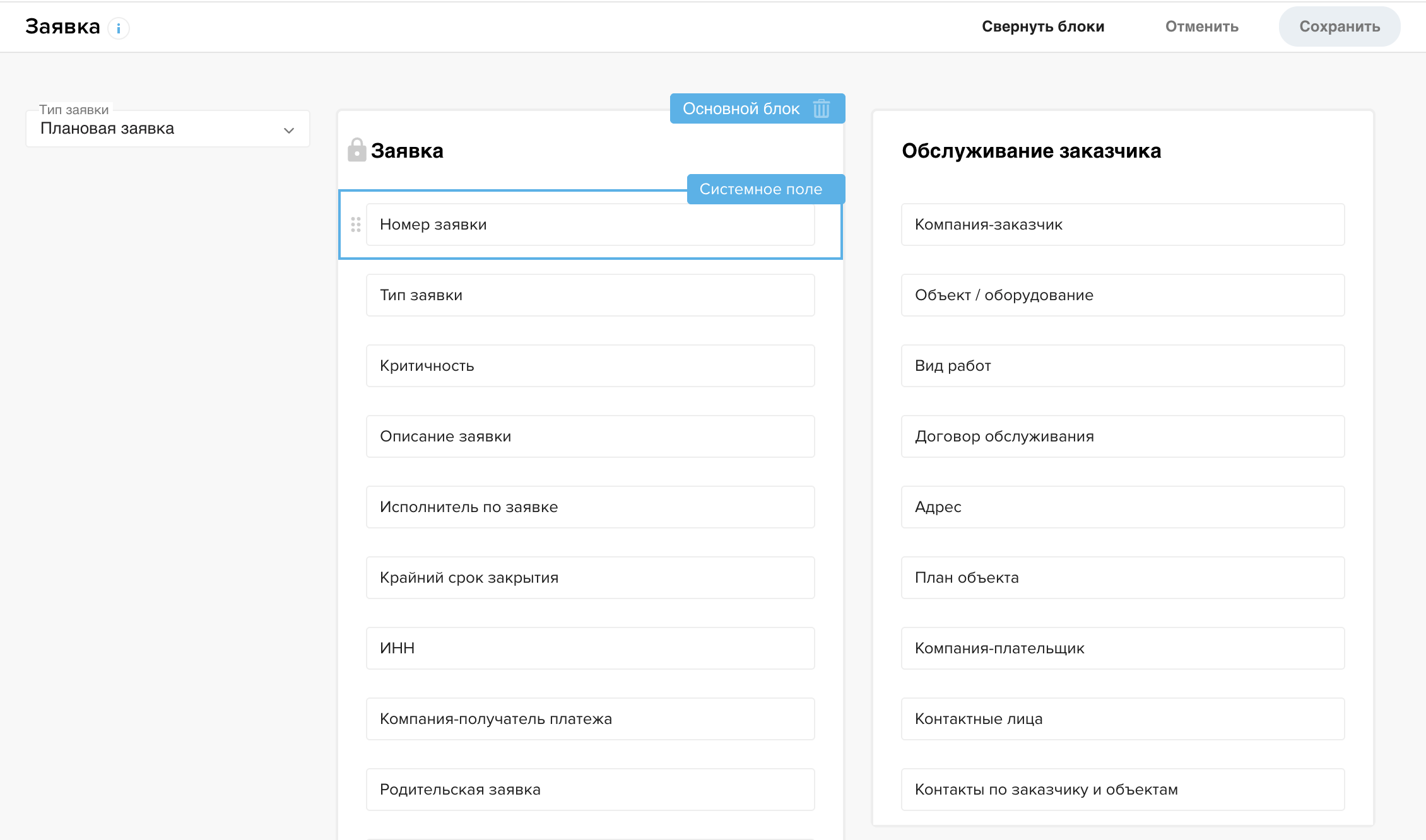Click the drag handle next to Номер заявки

[x=356, y=225]
